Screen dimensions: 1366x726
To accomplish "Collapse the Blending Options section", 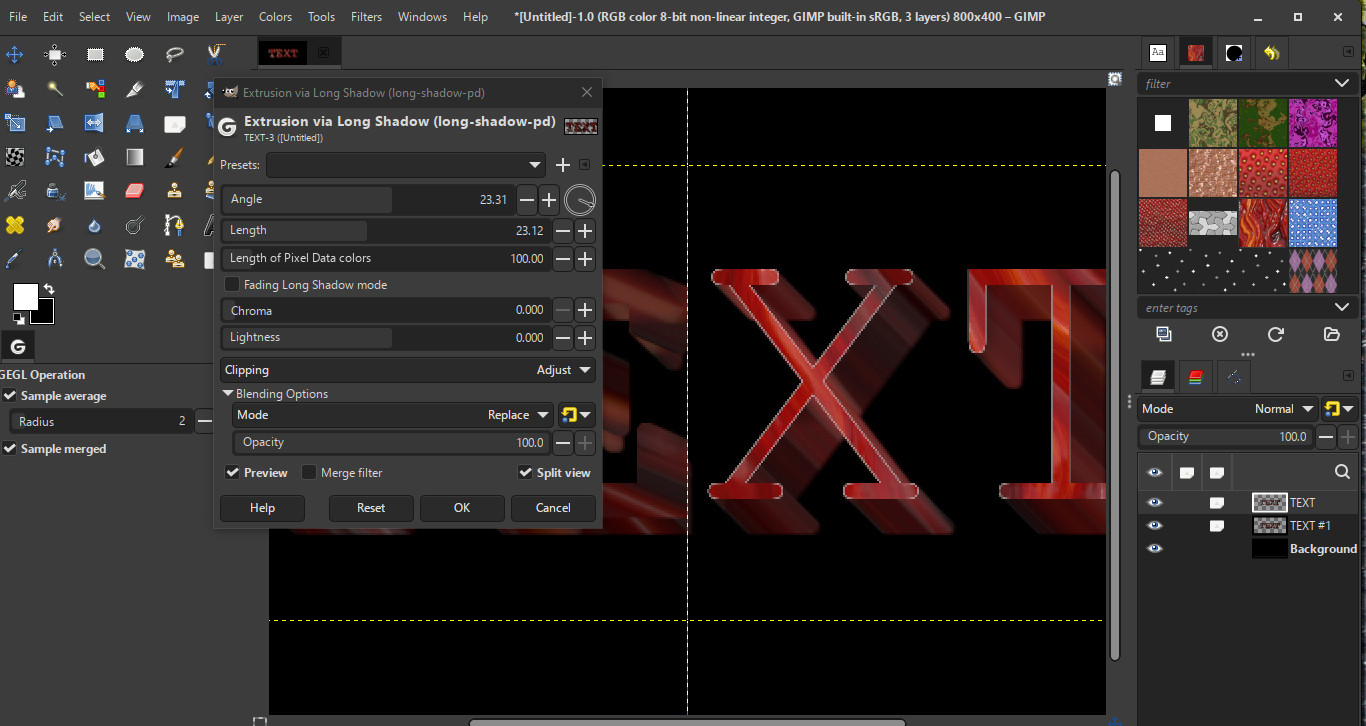I will (228, 393).
